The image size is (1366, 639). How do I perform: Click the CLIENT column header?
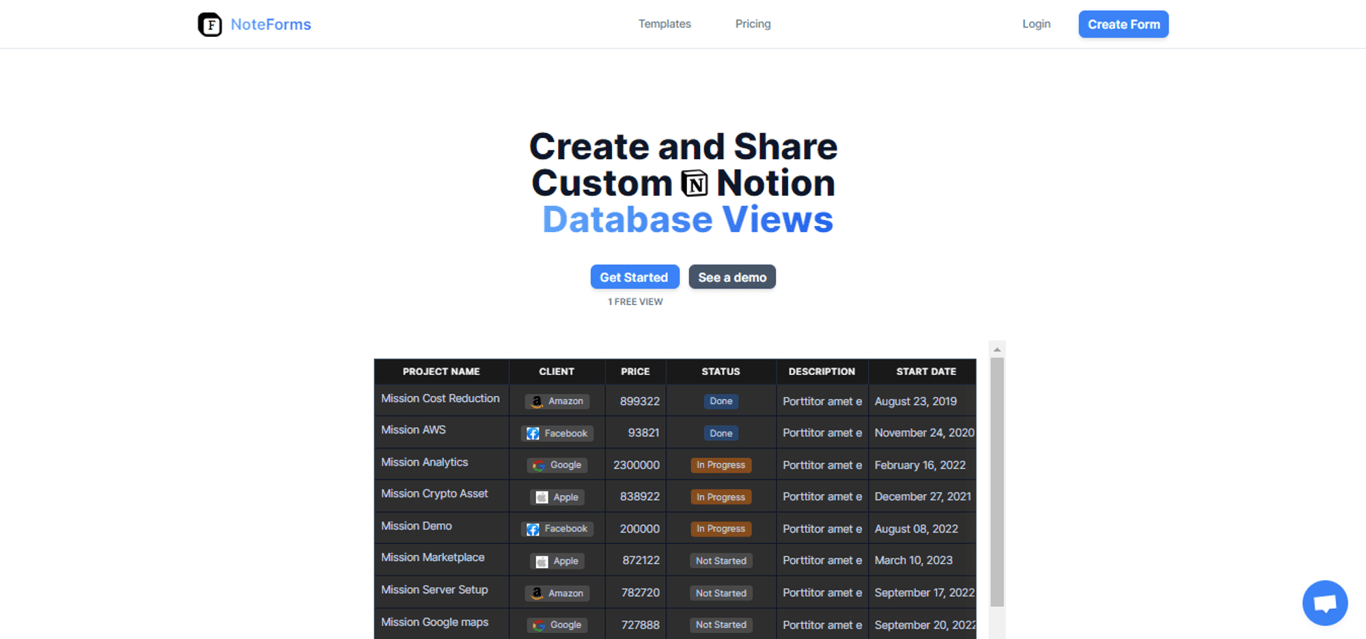557,371
